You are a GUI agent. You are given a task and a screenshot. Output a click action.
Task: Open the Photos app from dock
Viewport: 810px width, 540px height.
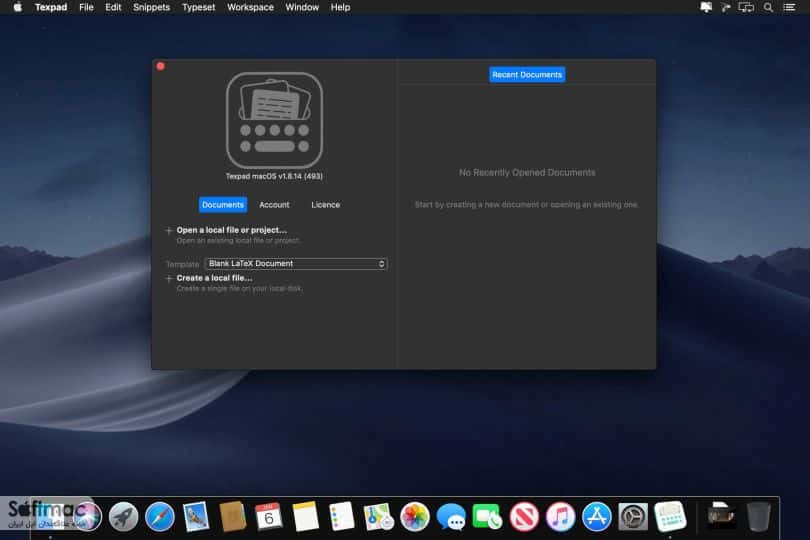[x=415, y=516]
